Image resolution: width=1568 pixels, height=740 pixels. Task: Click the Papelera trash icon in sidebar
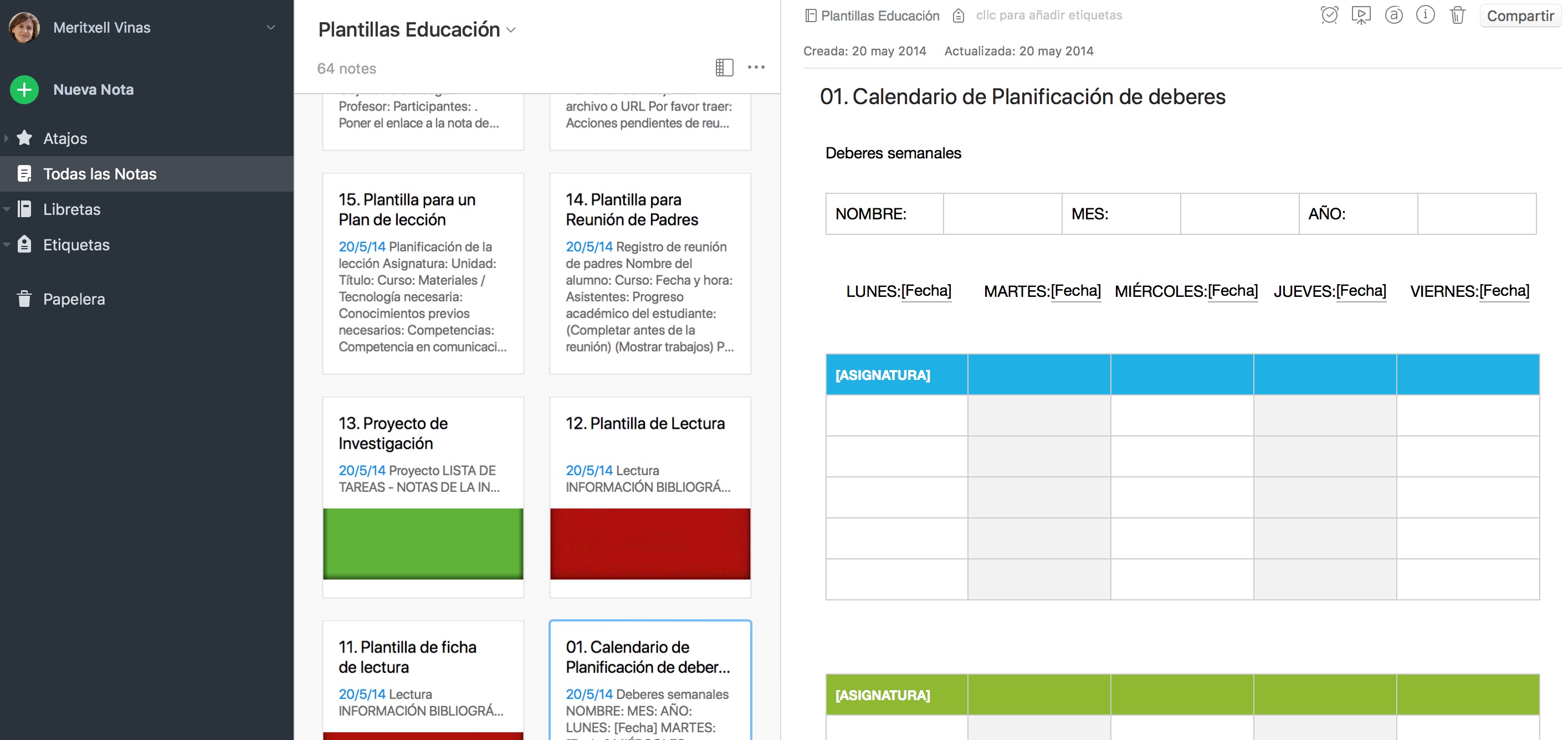coord(24,299)
